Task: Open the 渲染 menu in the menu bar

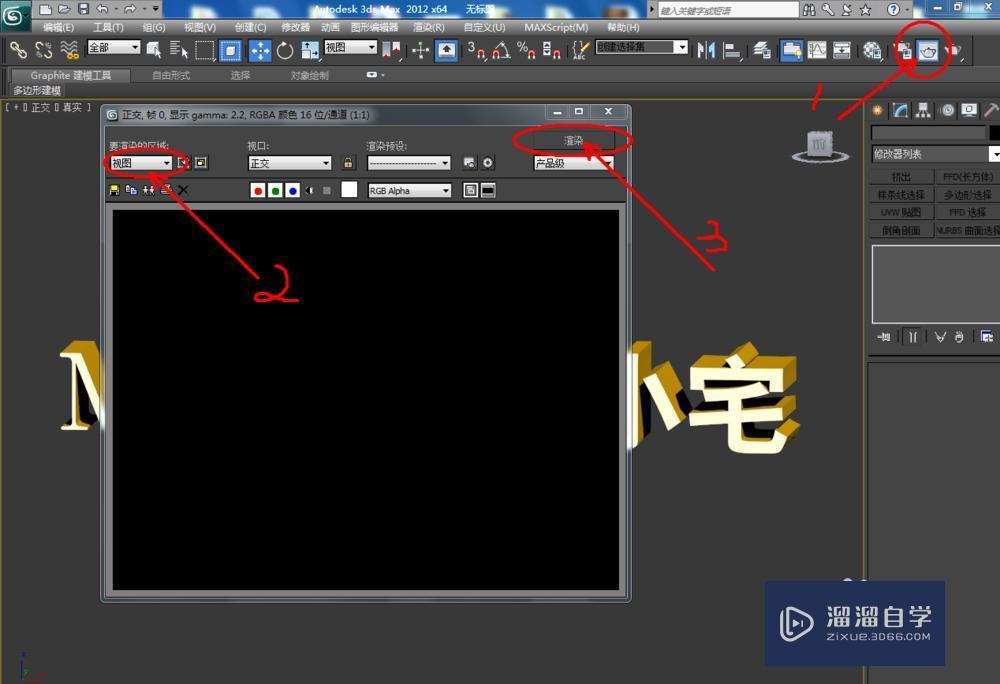Action: click(x=425, y=27)
